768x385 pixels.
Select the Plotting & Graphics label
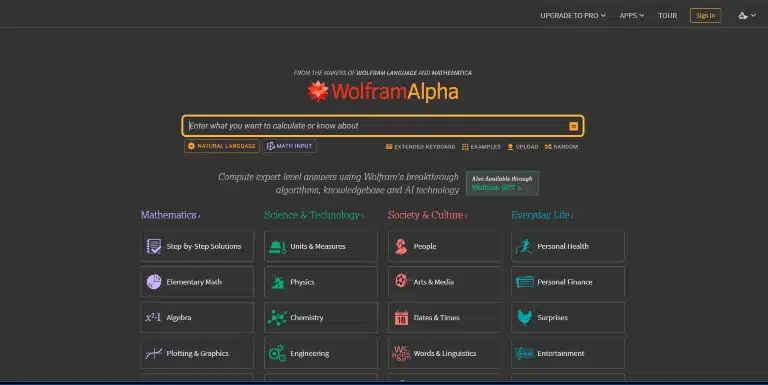(x=197, y=353)
